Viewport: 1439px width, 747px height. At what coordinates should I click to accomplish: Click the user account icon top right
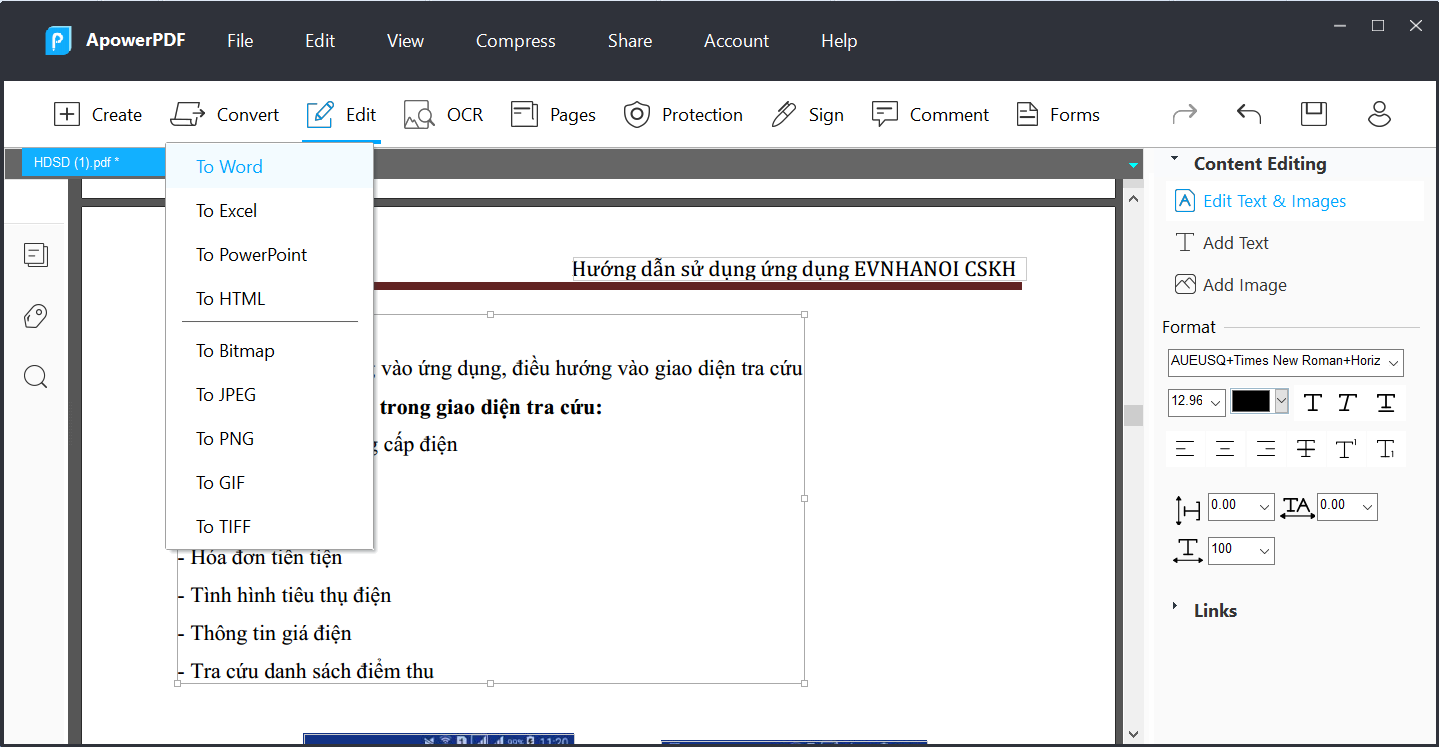[1379, 114]
